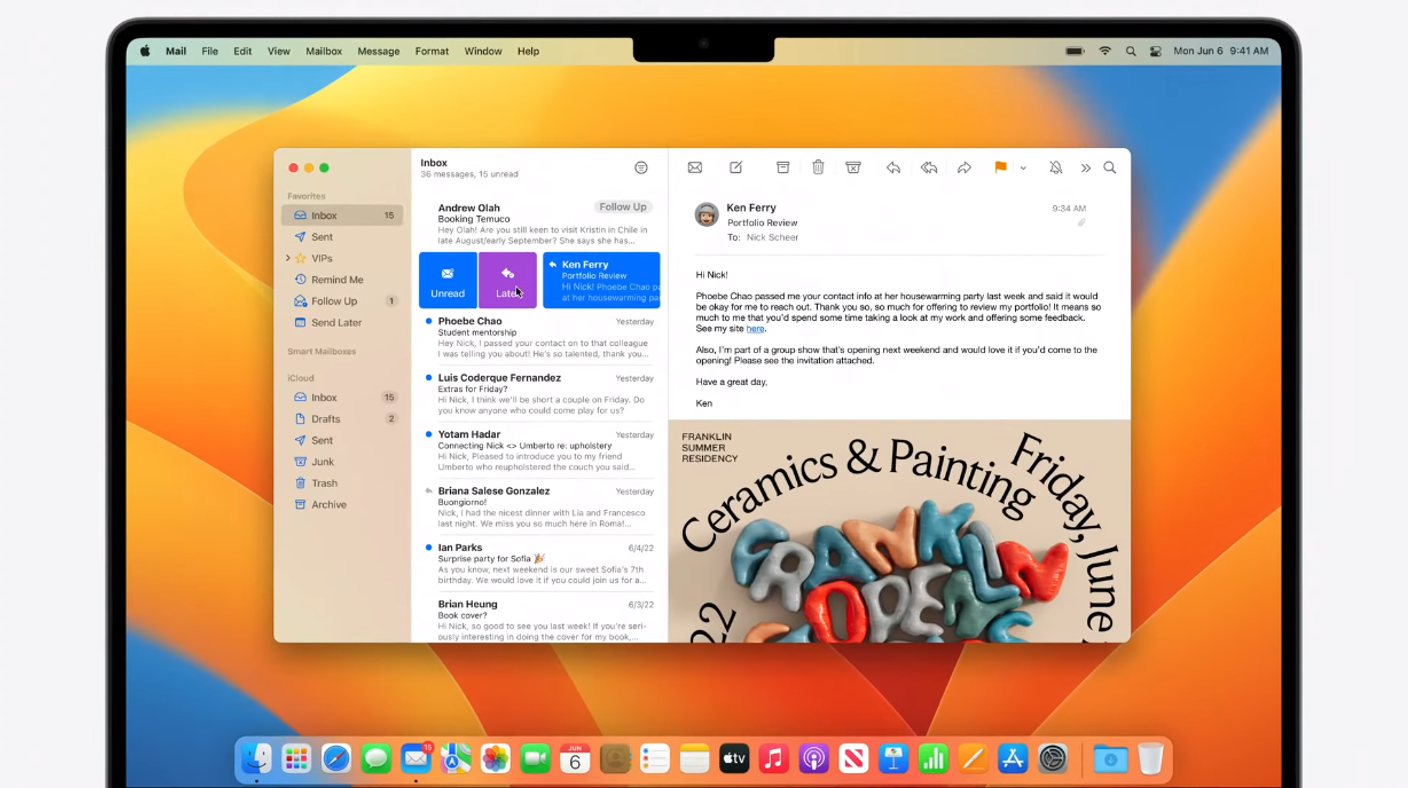Open Control Center in menu bar

pyautogui.click(x=1156, y=51)
